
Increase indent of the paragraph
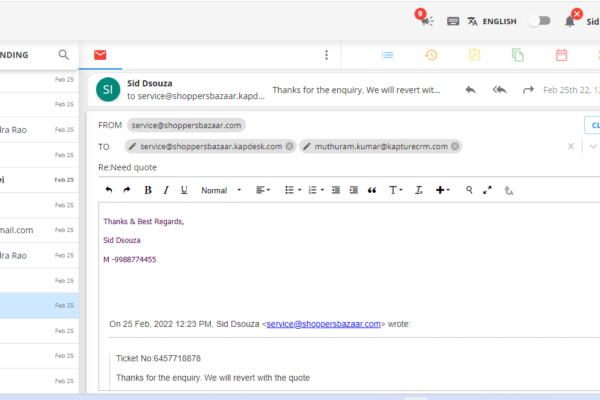[x=354, y=190]
